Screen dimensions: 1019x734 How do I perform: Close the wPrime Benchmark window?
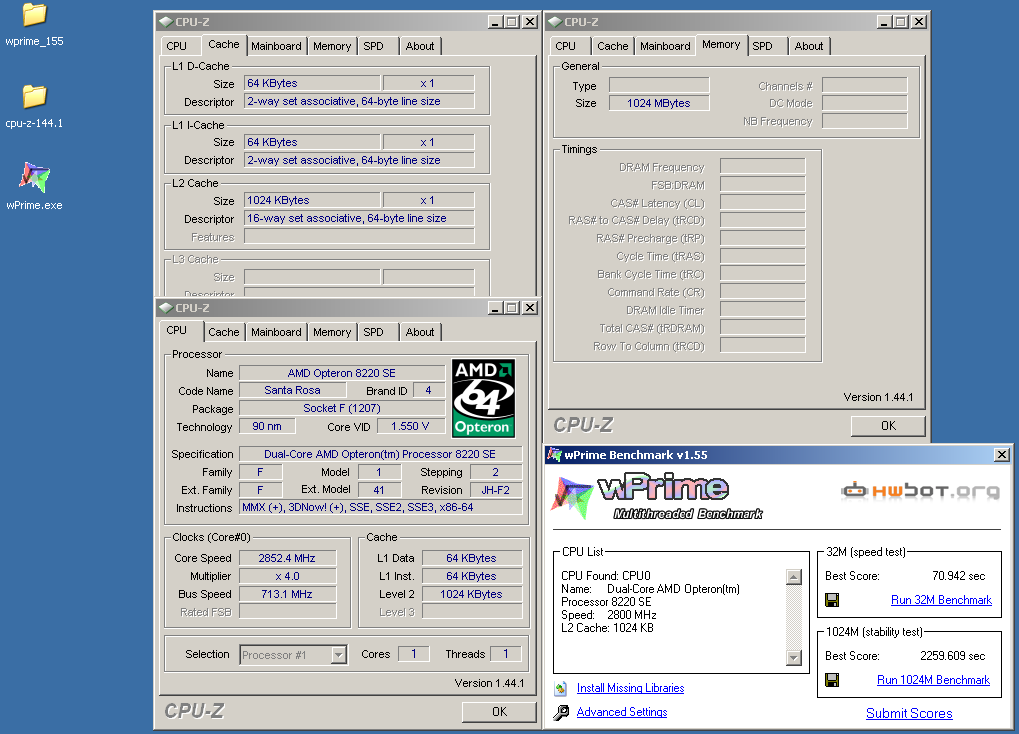pos(1002,454)
